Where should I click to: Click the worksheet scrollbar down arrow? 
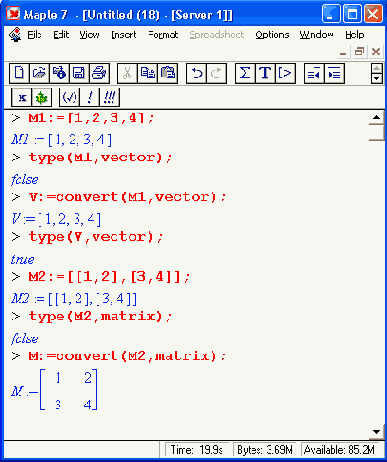(x=376, y=432)
